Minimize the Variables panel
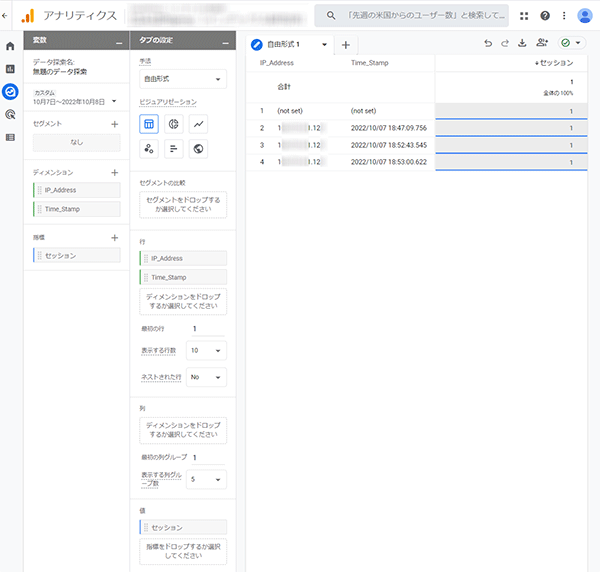600x572 pixels. point(119,43)
